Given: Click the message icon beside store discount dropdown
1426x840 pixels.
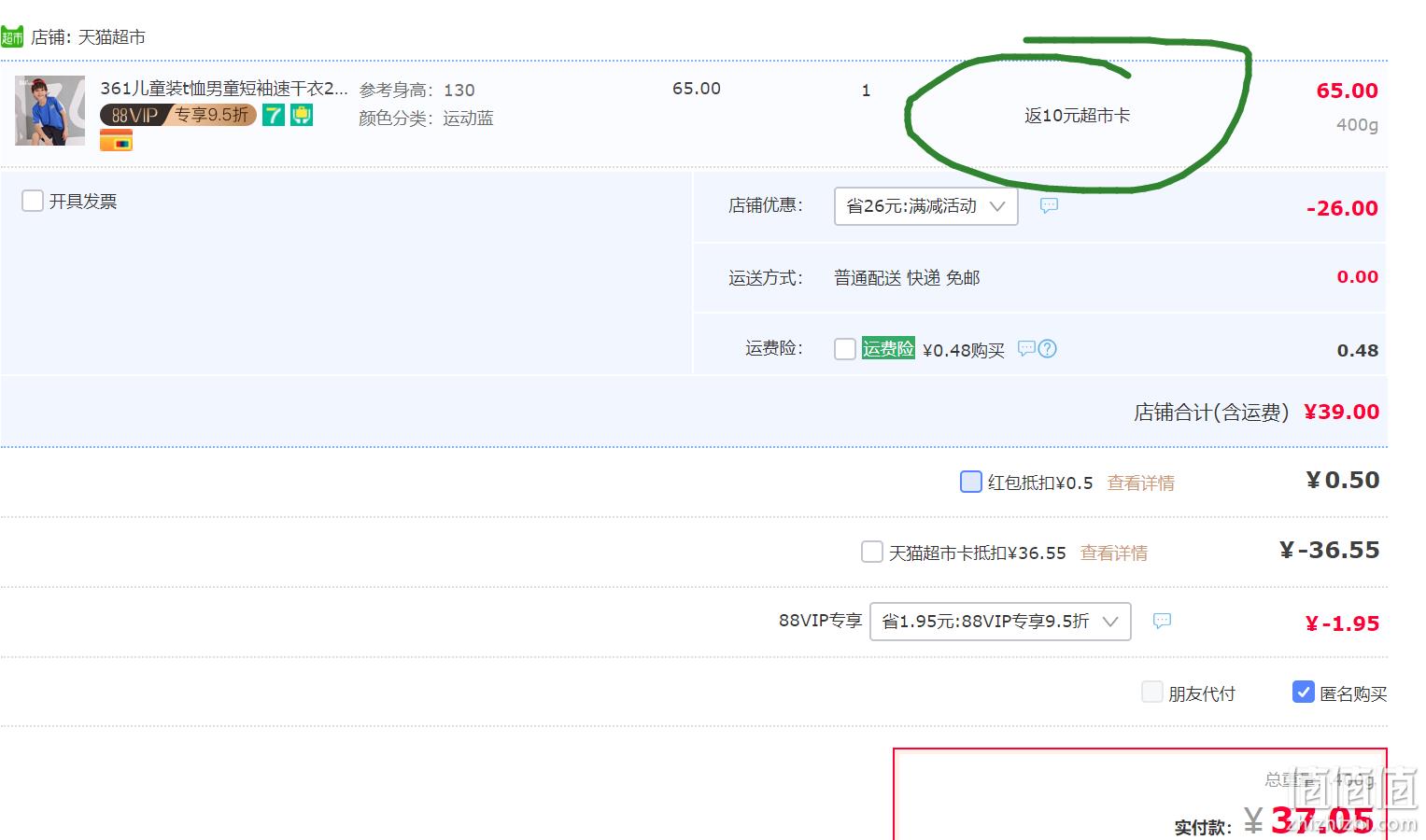Looking at the screenshot, I should (x=1049, y=205).
